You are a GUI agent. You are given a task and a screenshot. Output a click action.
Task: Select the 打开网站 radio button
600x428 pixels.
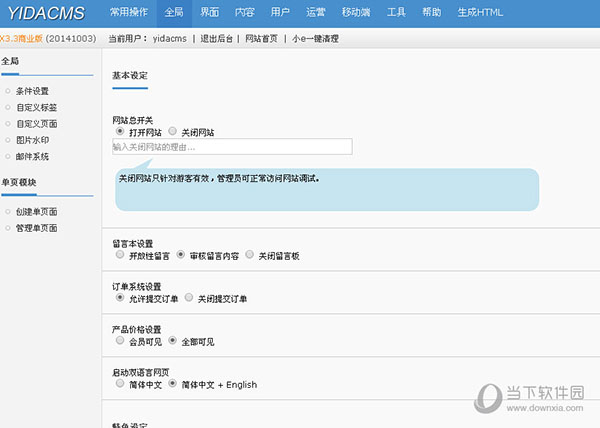120,132
